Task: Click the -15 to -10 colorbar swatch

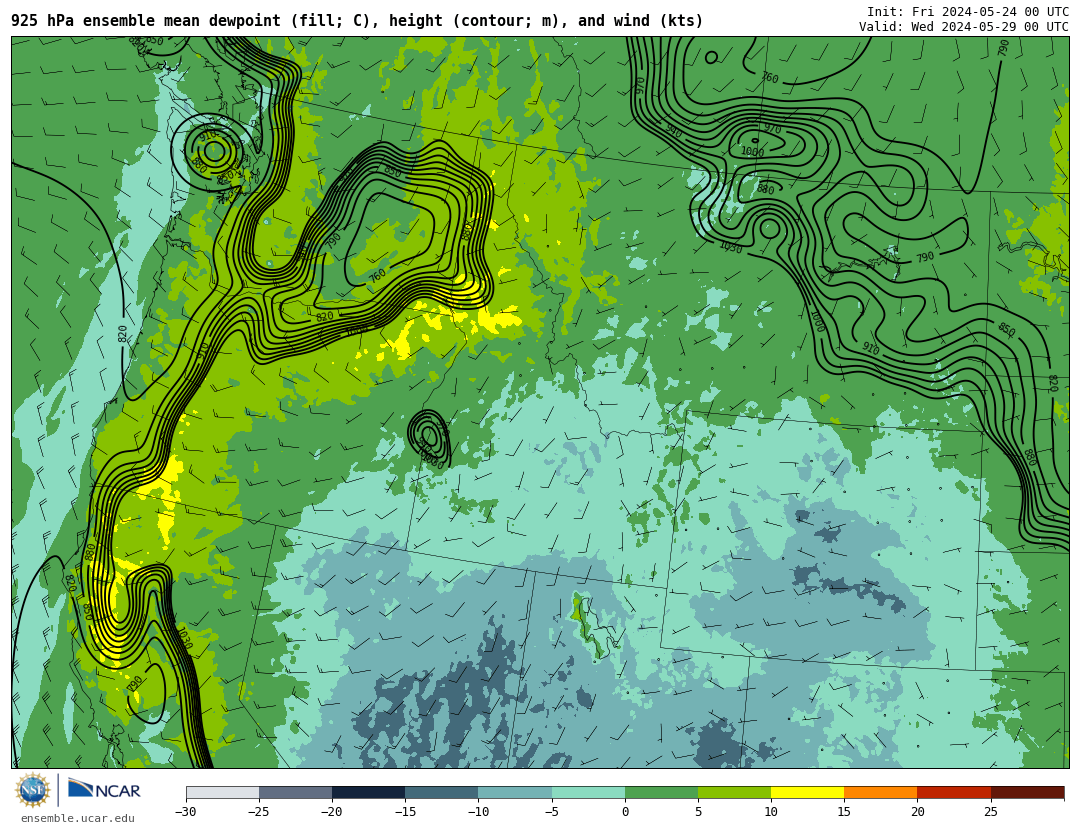Action: point(442,792)
